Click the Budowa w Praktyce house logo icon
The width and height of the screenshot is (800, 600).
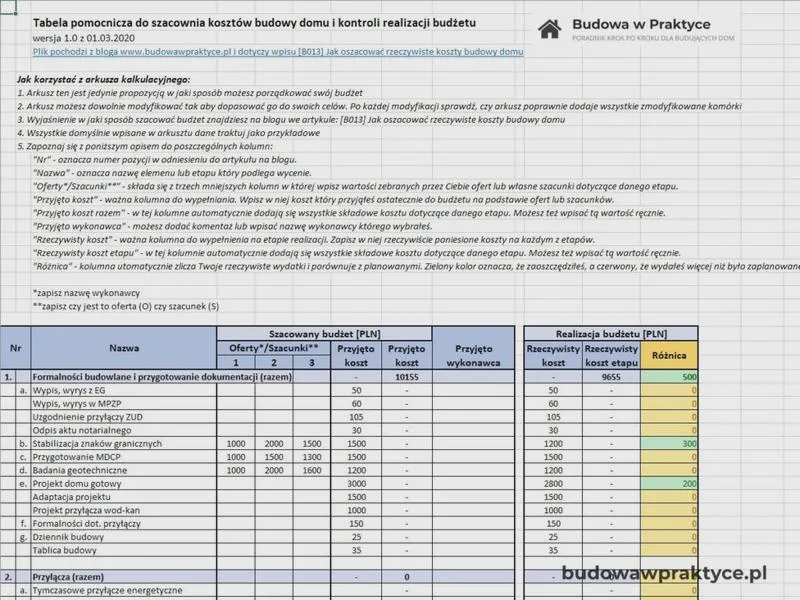pos(549,30)
